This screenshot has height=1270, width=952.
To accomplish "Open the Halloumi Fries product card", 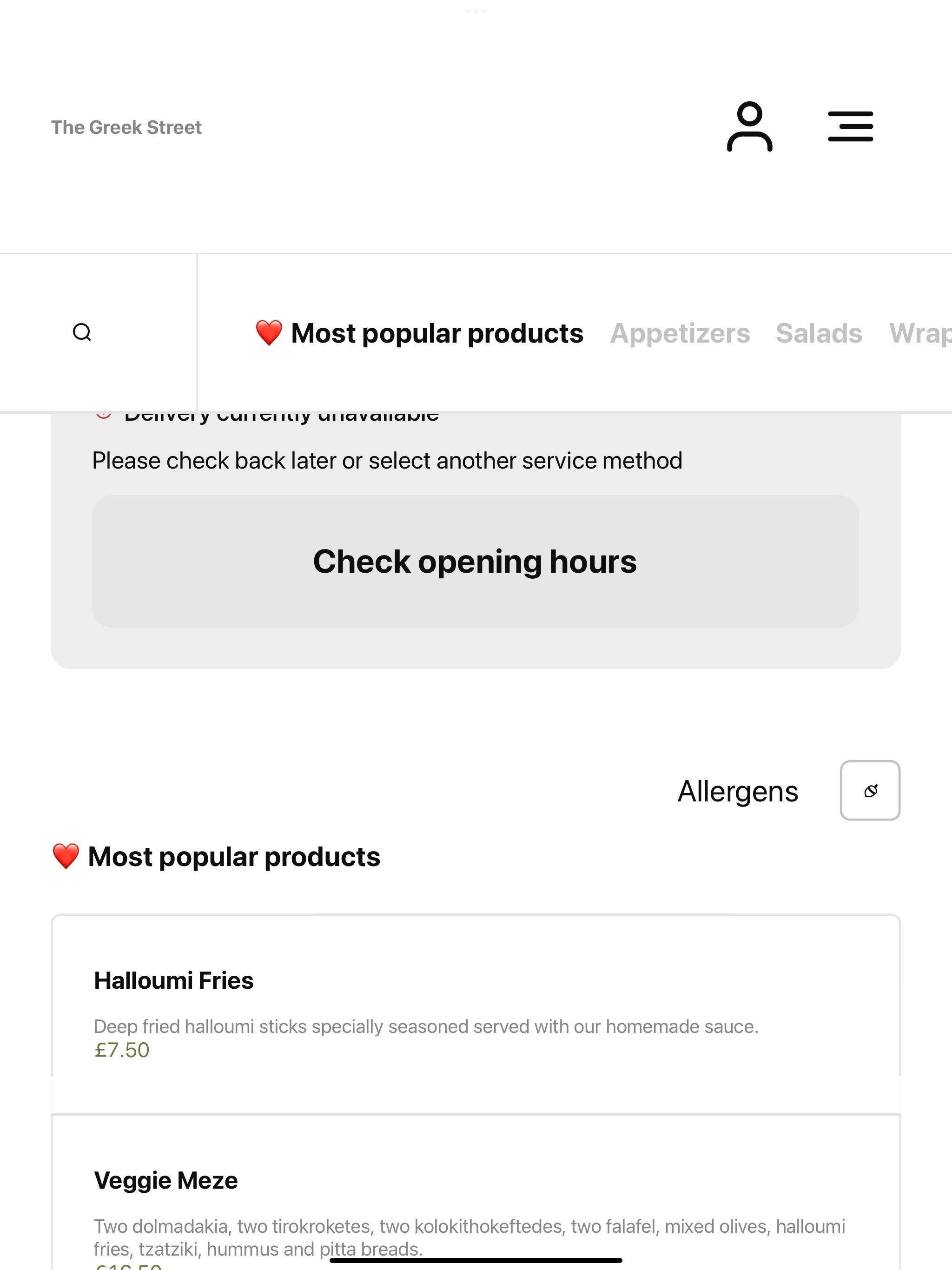I will click(x=476, y=1014).
